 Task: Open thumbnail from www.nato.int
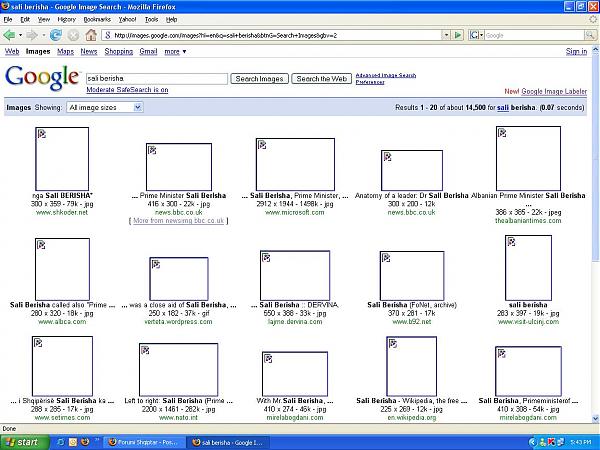[179, 370]
